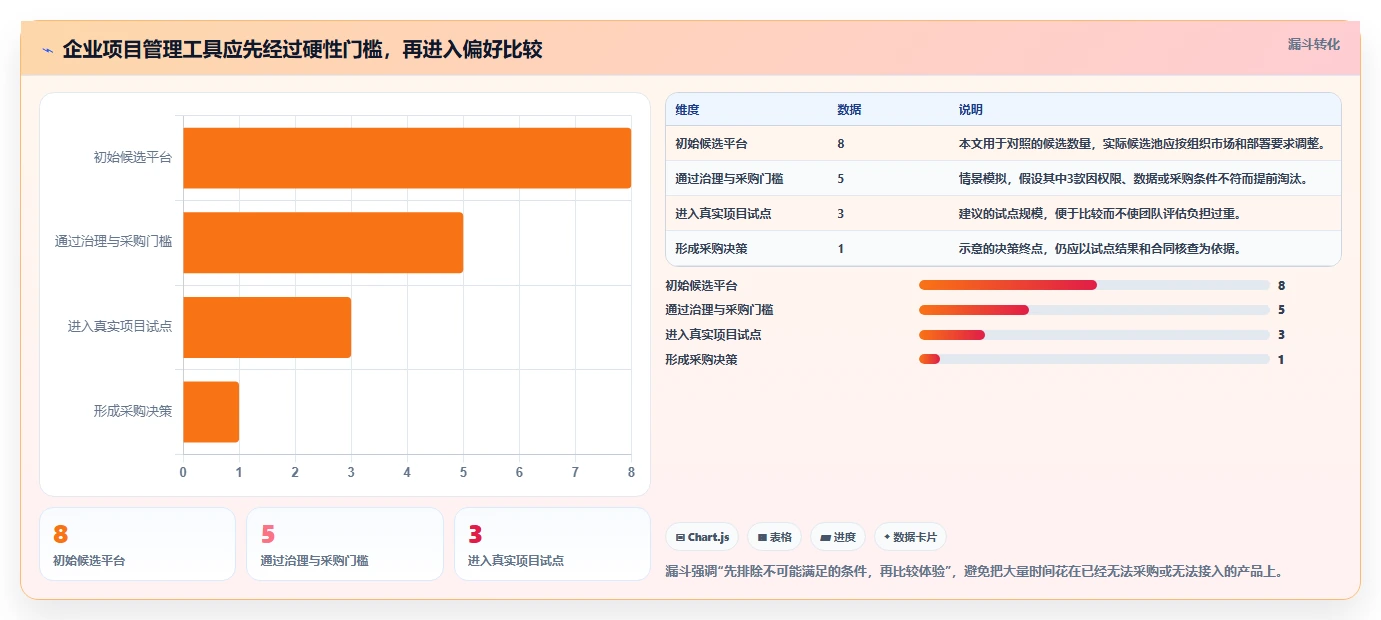This screenshot has width=1381, height=620.
Task: Click the chart y-axis label 通过治理与采购门槛
Action: [x=113, y=241]
